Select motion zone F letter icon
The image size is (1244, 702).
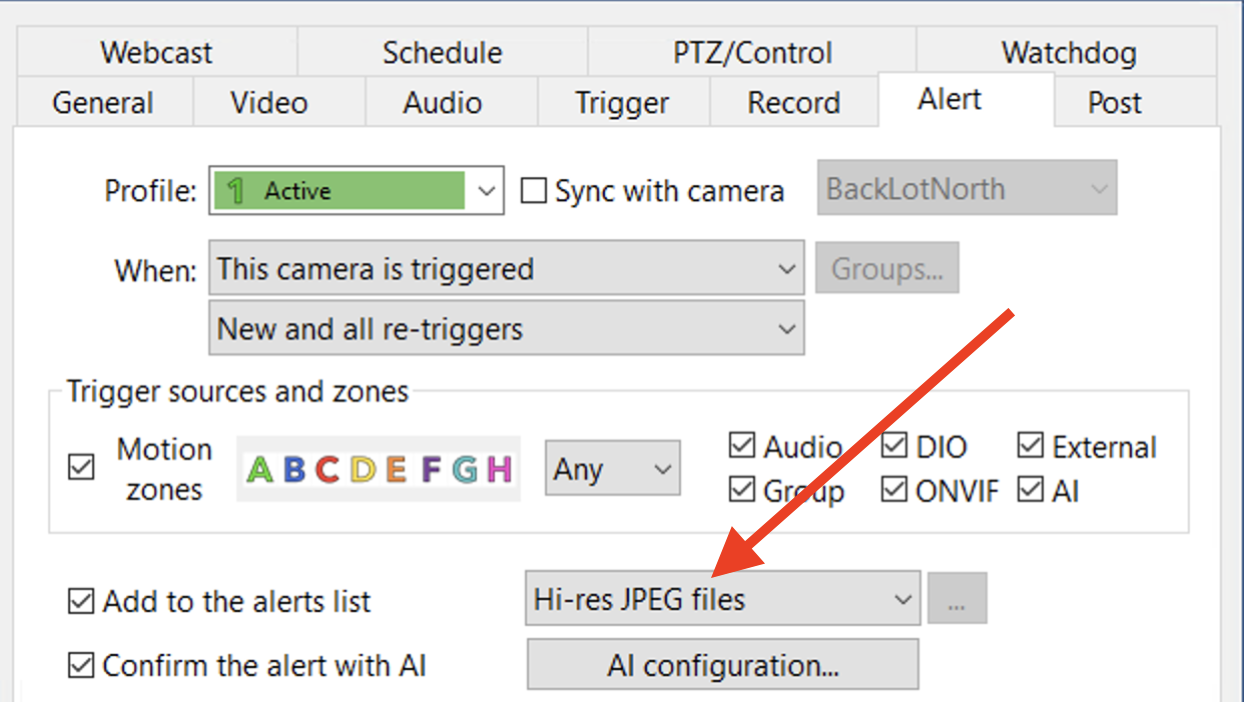(x=431, y=469)
